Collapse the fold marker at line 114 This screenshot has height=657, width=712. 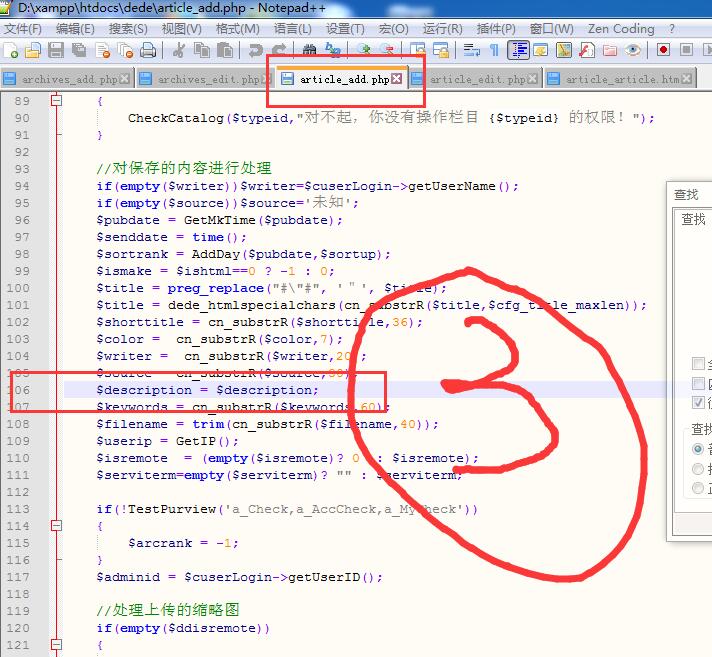click(x=56, y=526)
